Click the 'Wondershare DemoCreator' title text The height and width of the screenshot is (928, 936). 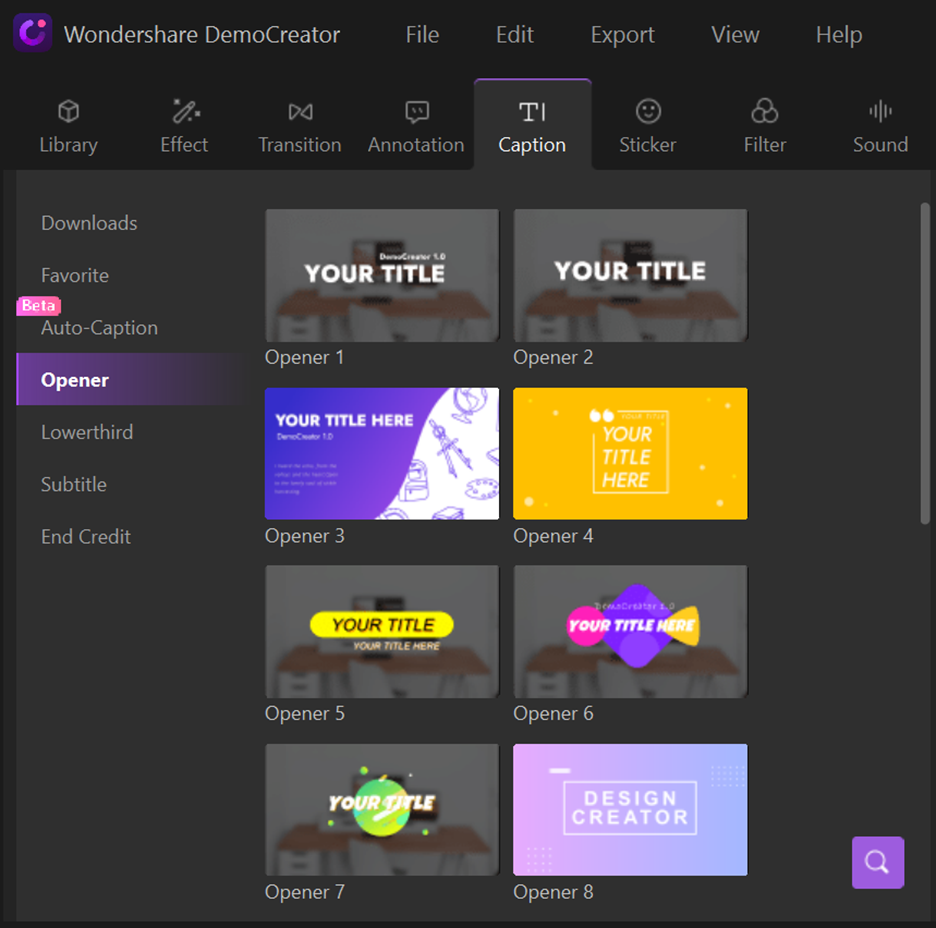(x=202, y=35)
